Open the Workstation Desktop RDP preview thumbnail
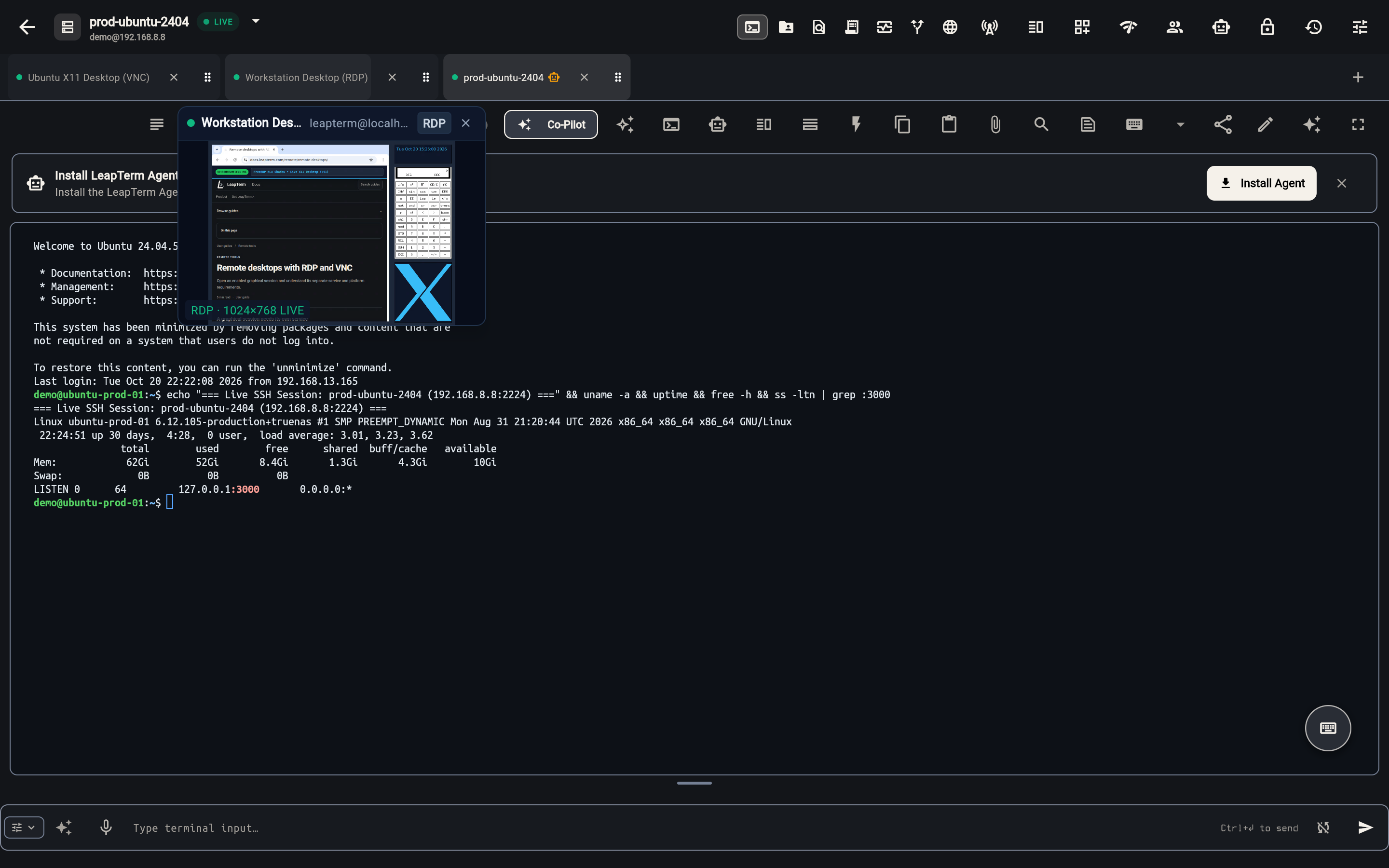1389x868 pixels. click(x=332, y=232)
